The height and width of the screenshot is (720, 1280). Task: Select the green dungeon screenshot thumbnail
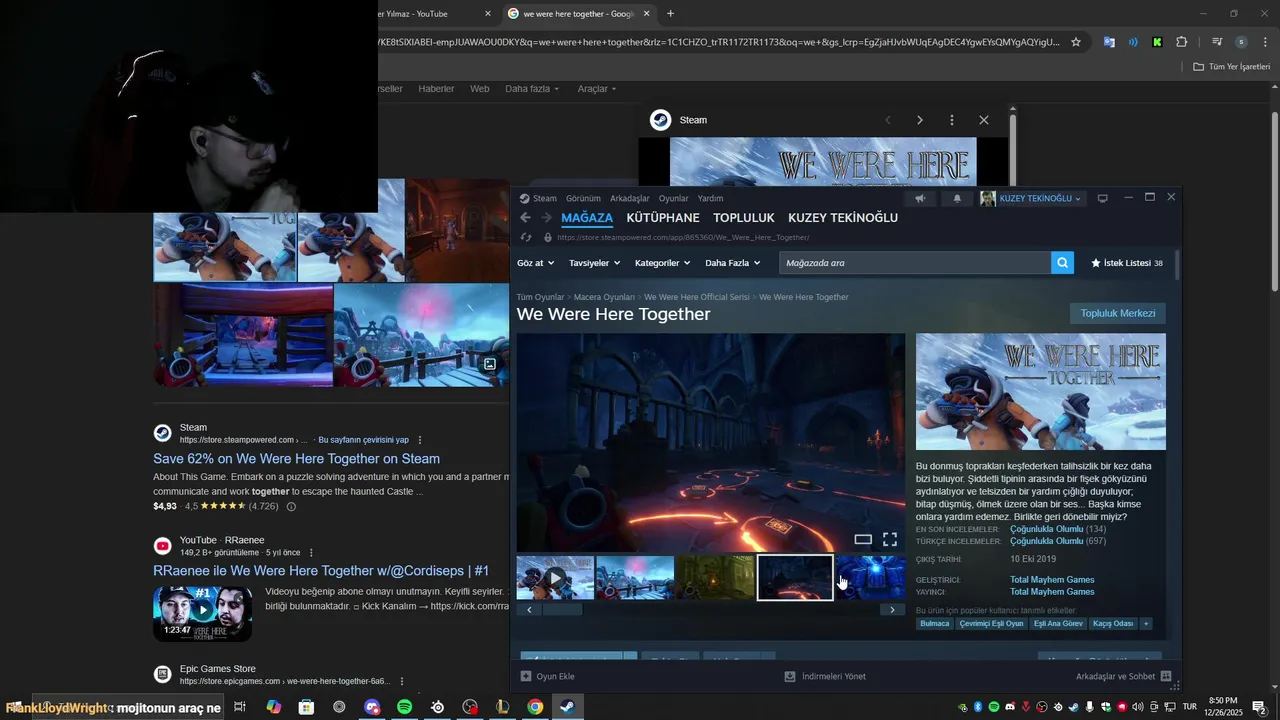[x=715, y=578]
